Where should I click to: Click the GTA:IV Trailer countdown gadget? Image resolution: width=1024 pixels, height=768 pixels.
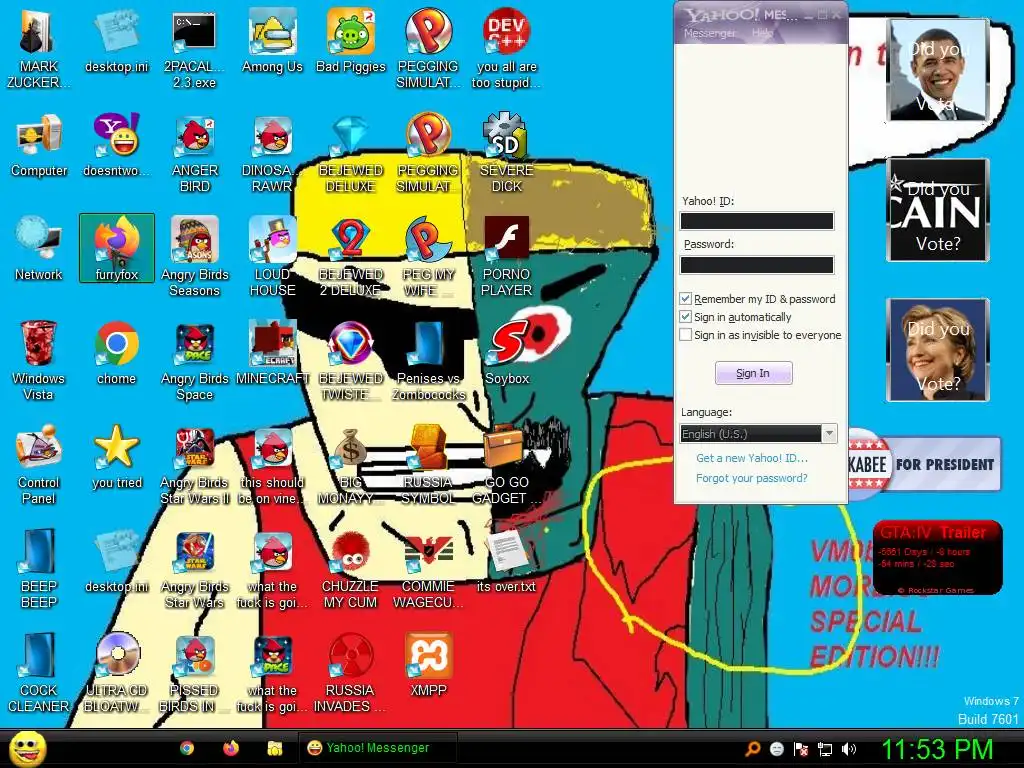[x=938, y=557]
